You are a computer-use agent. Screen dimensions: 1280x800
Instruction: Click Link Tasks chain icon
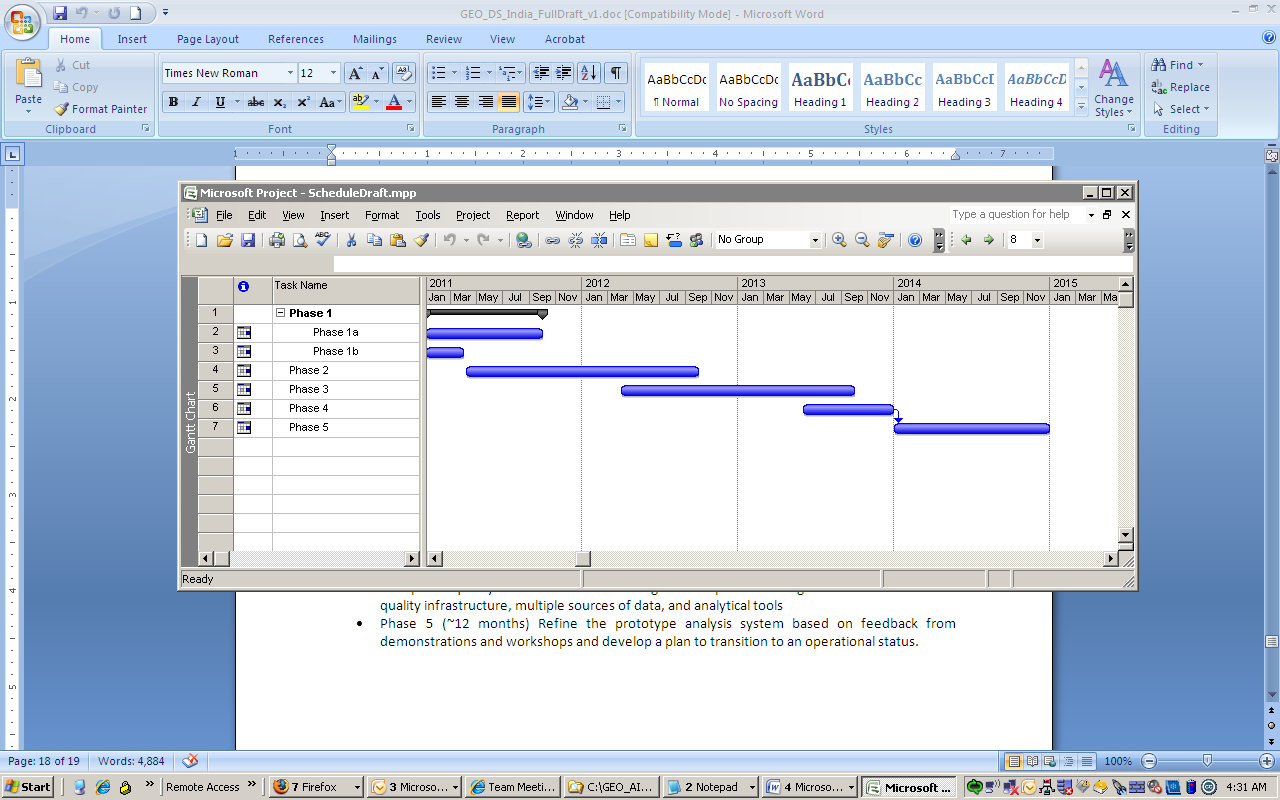coord(552,240)
